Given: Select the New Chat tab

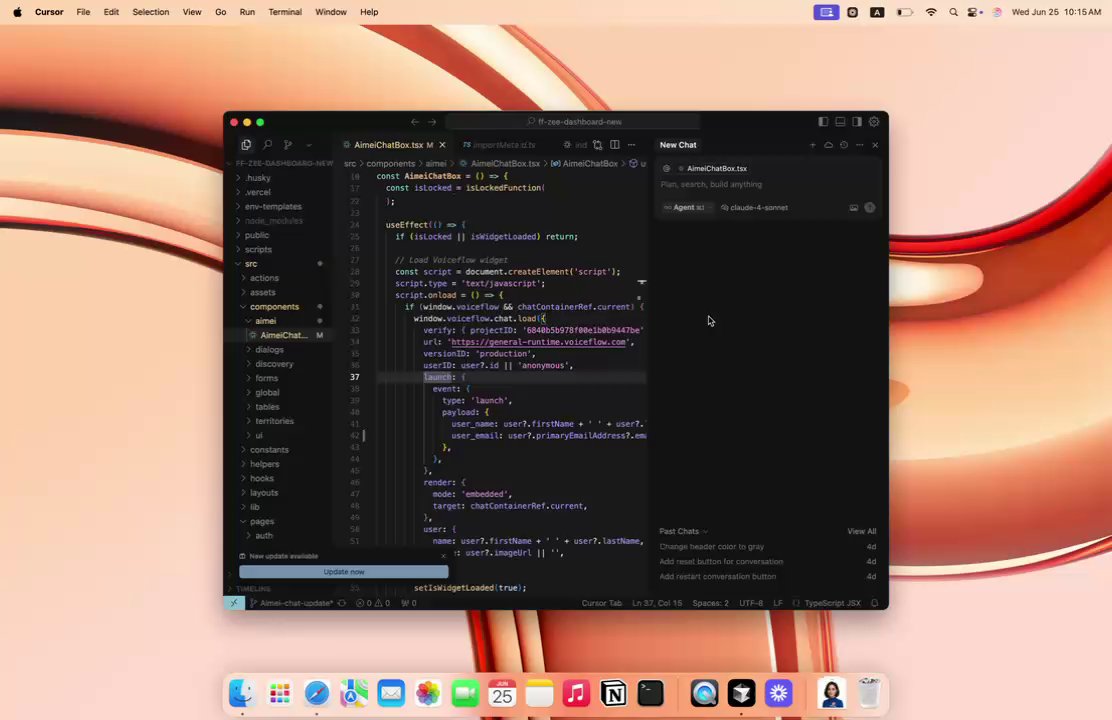Looking at the screenshot, I should tap(678, 145).
